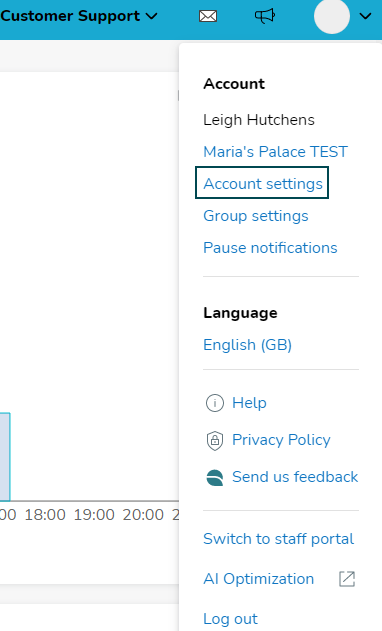This screenshot has height=631, width=382.
Task: Open Group settings
Action: 256,216
